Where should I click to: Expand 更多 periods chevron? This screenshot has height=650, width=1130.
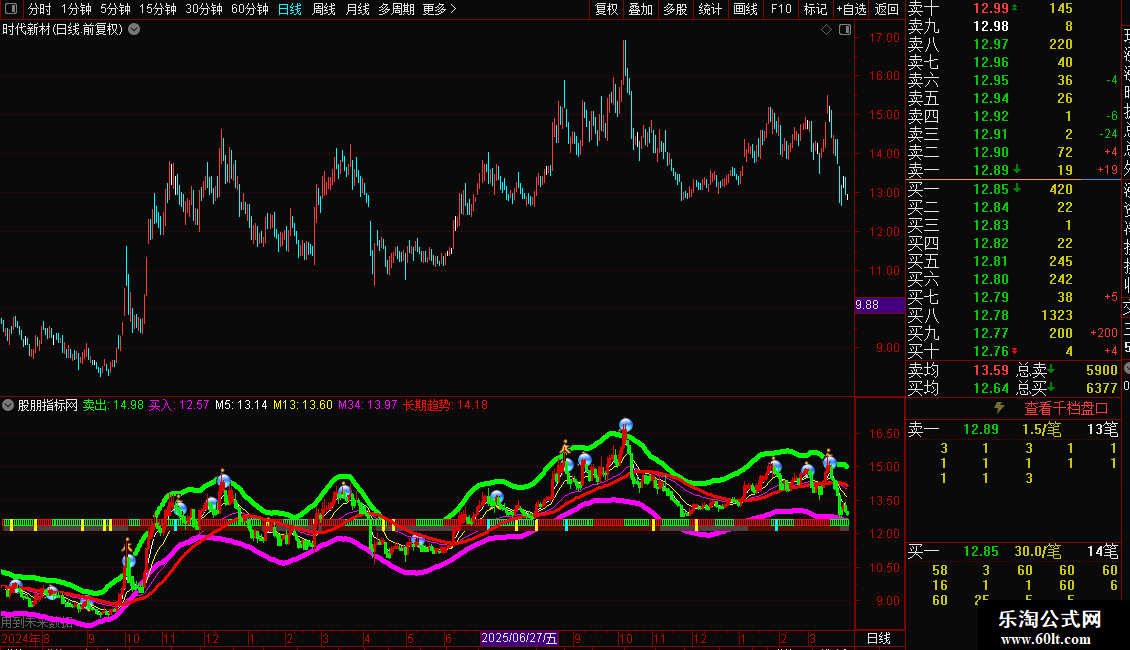440,9
